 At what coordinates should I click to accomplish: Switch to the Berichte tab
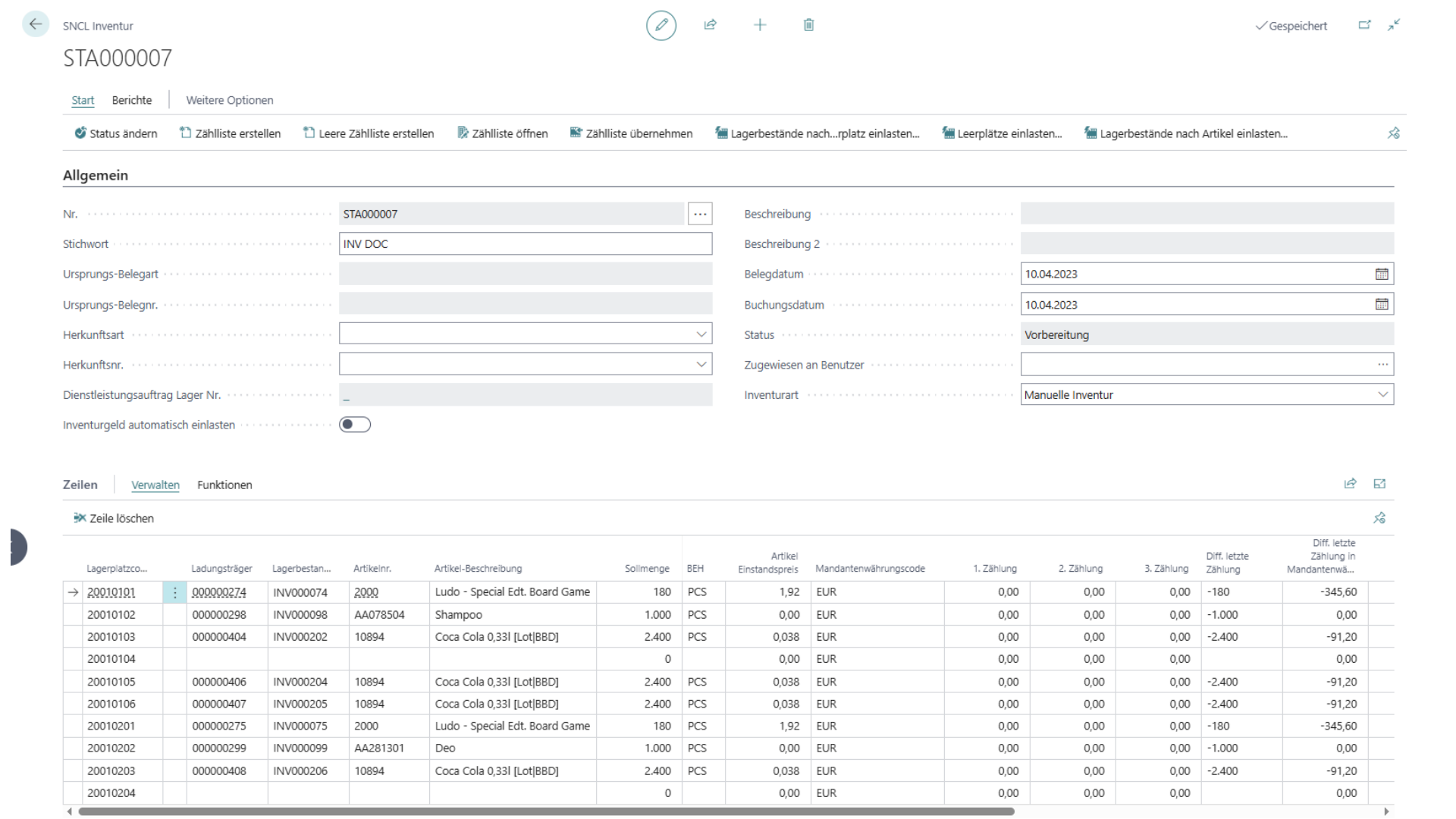click(x=132, y=100)
